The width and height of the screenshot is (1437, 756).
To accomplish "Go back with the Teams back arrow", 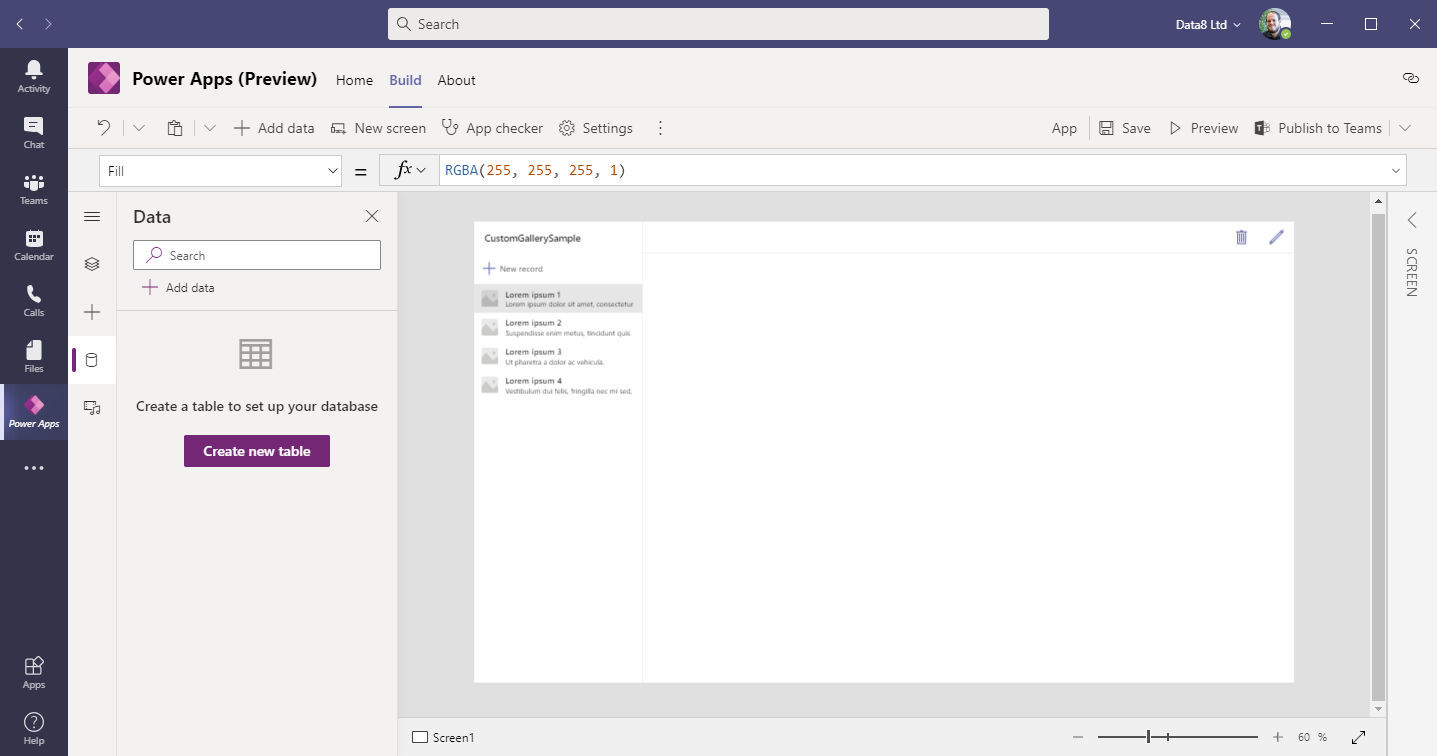I will coord(20,24).
